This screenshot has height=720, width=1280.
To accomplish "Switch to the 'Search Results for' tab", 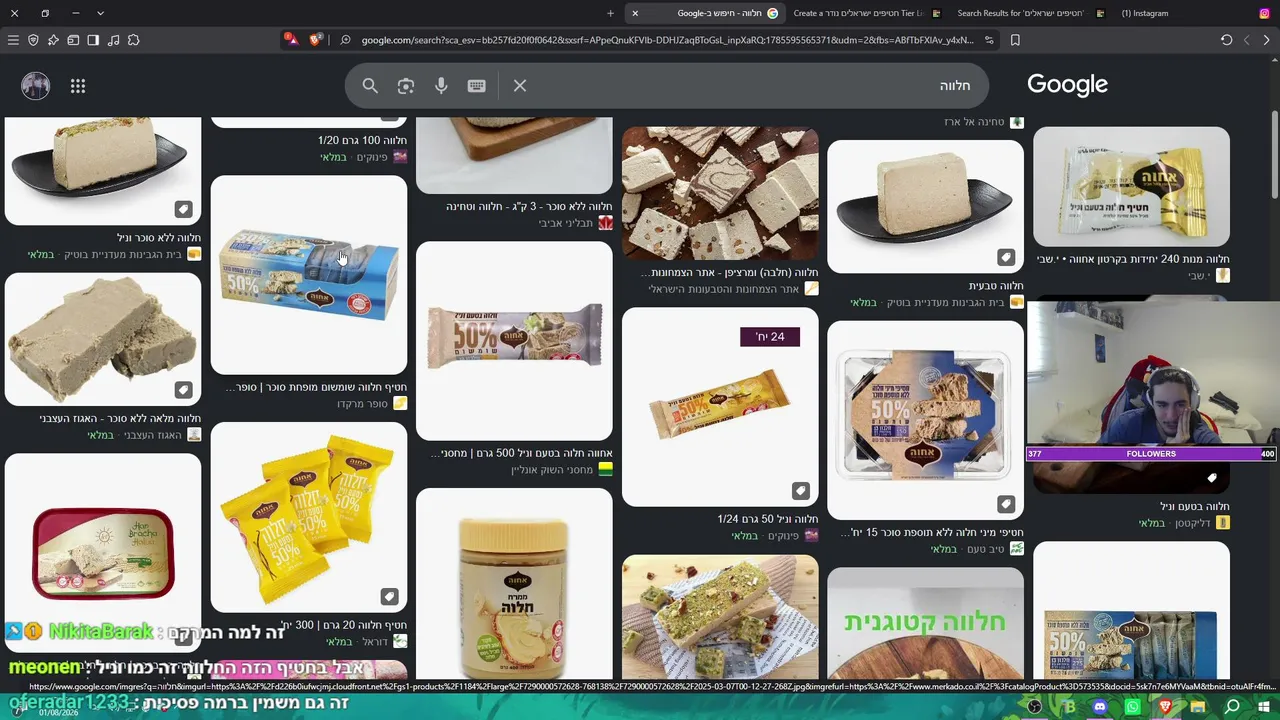I will pyautogui.click(x=1030, y=13).
